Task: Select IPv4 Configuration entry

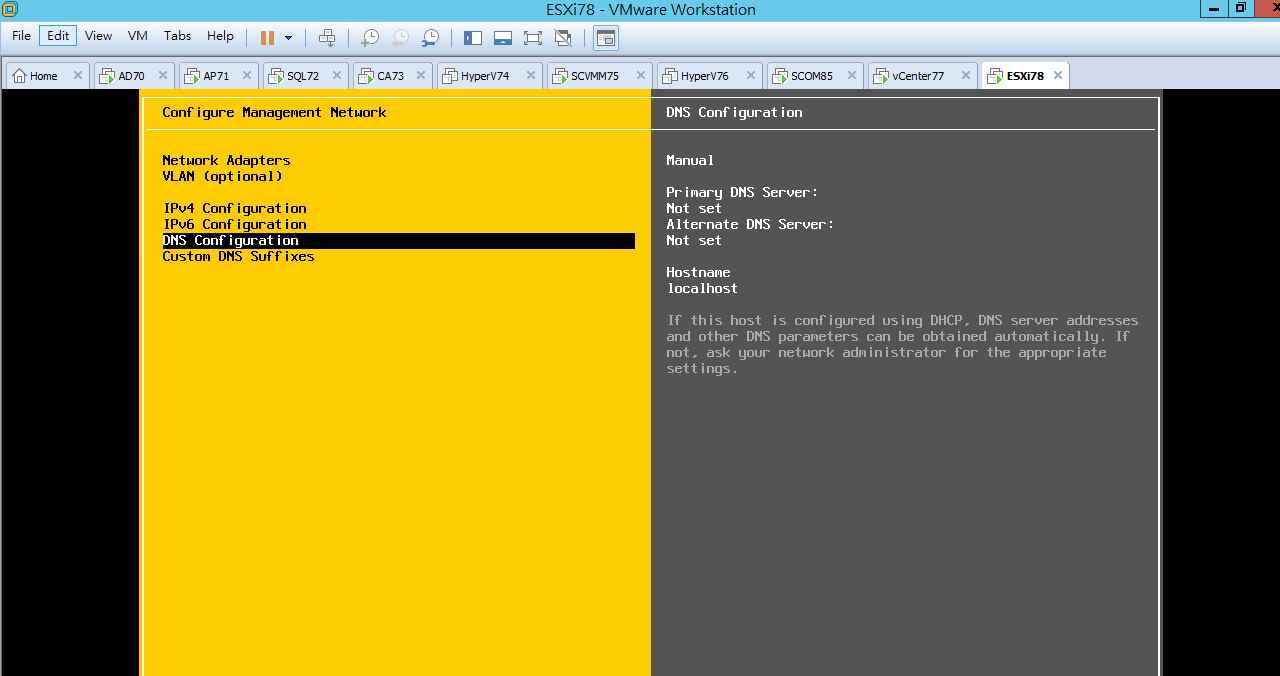Action: coord(234,208)
